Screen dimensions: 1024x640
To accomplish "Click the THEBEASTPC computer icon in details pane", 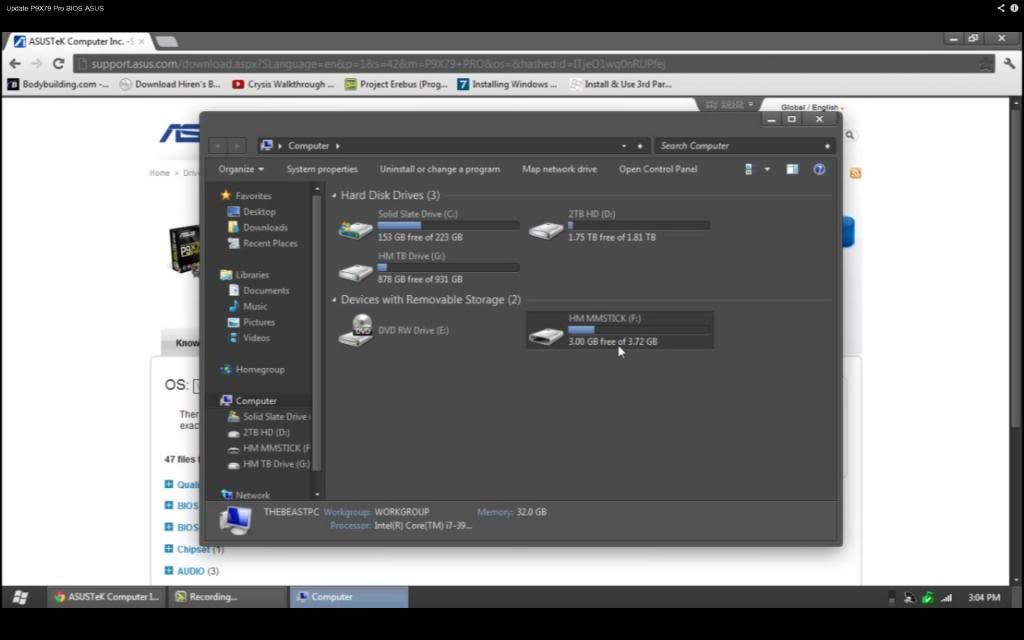I will 235,520.
